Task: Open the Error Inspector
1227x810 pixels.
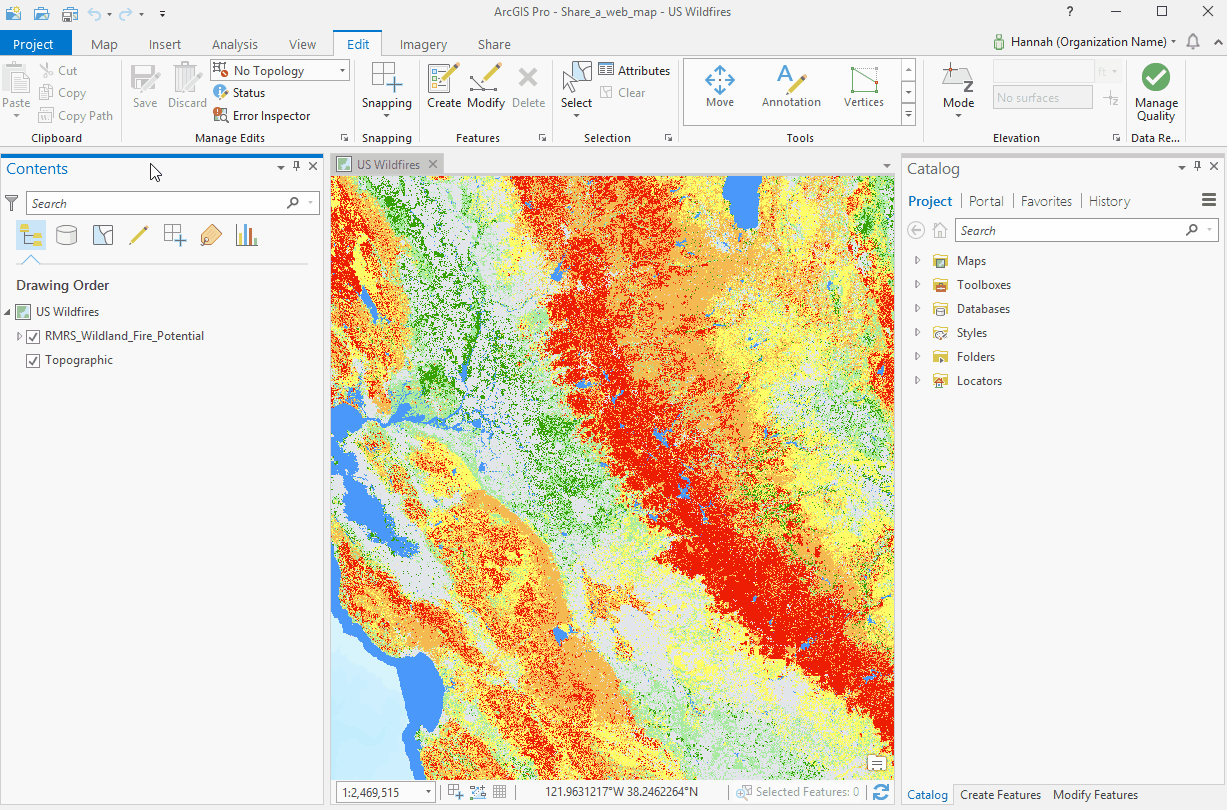Action: tap(261, 115)
